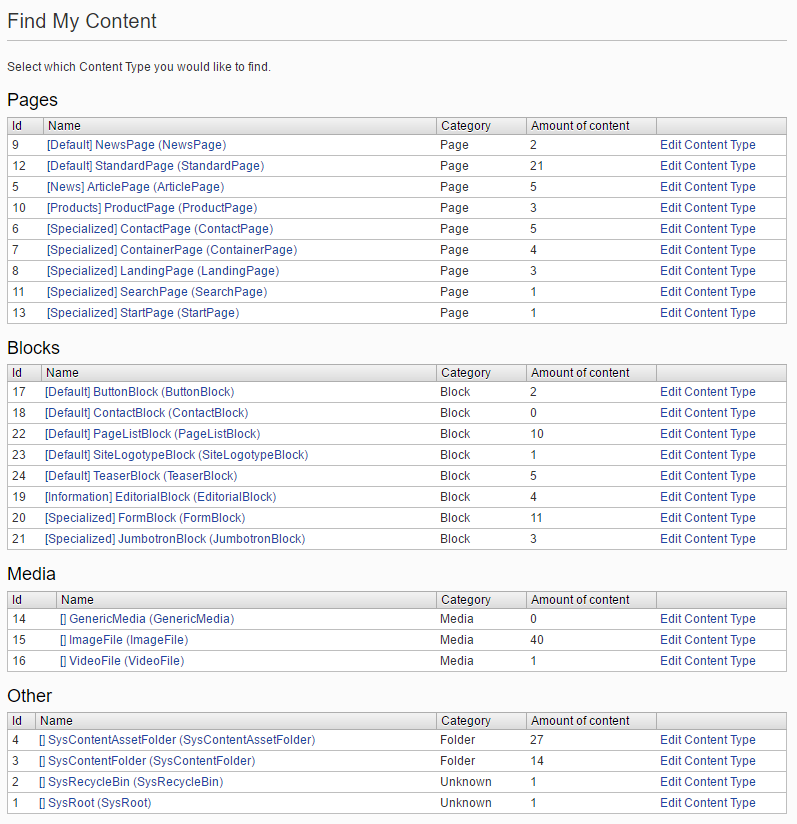Click the VideoFile media link

tap(122, 661)
